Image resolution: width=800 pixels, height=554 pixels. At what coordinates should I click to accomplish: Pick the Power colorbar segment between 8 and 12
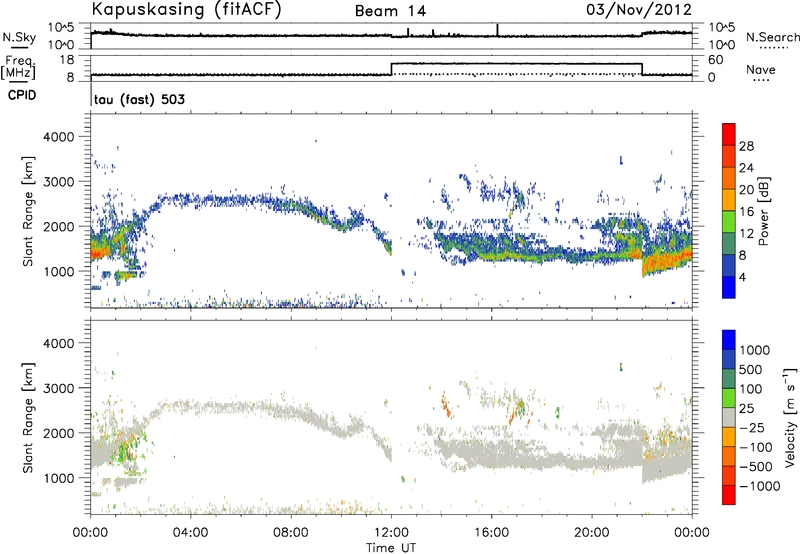[729, 243]
